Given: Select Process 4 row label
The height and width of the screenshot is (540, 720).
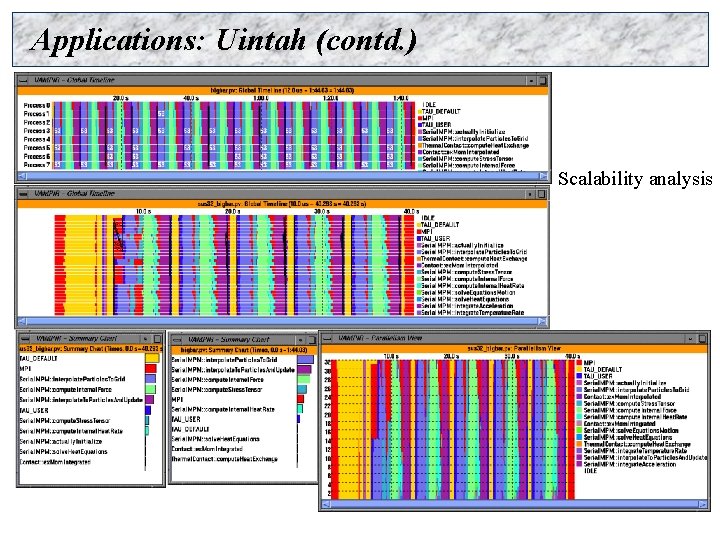Looking at the screenshot, I should tap(37, 139).
